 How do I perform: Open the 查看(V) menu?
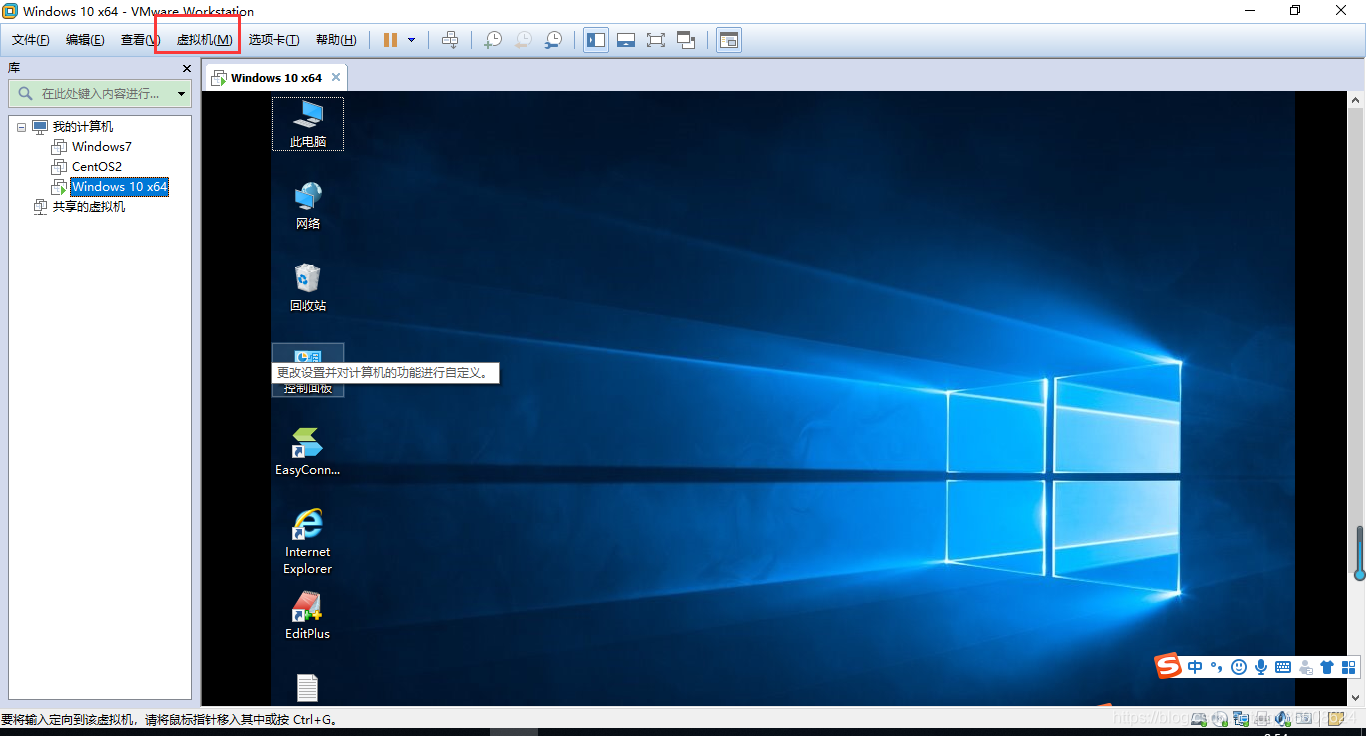point(140,40)
